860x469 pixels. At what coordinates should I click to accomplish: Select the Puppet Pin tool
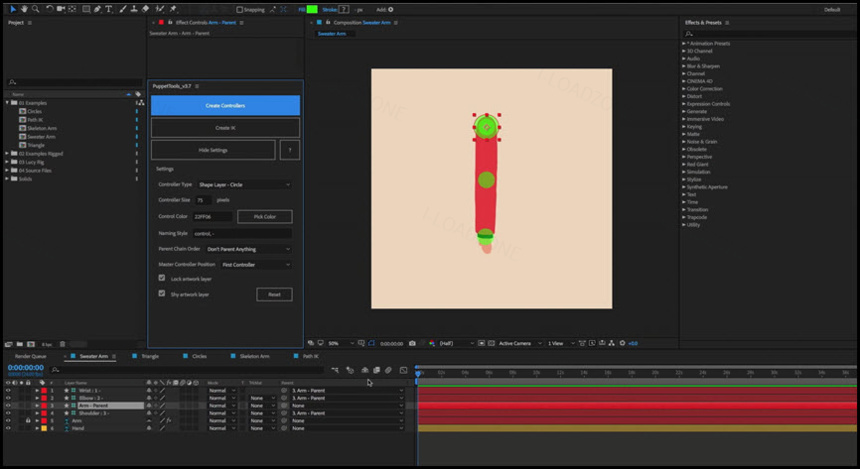coord(173,9)
